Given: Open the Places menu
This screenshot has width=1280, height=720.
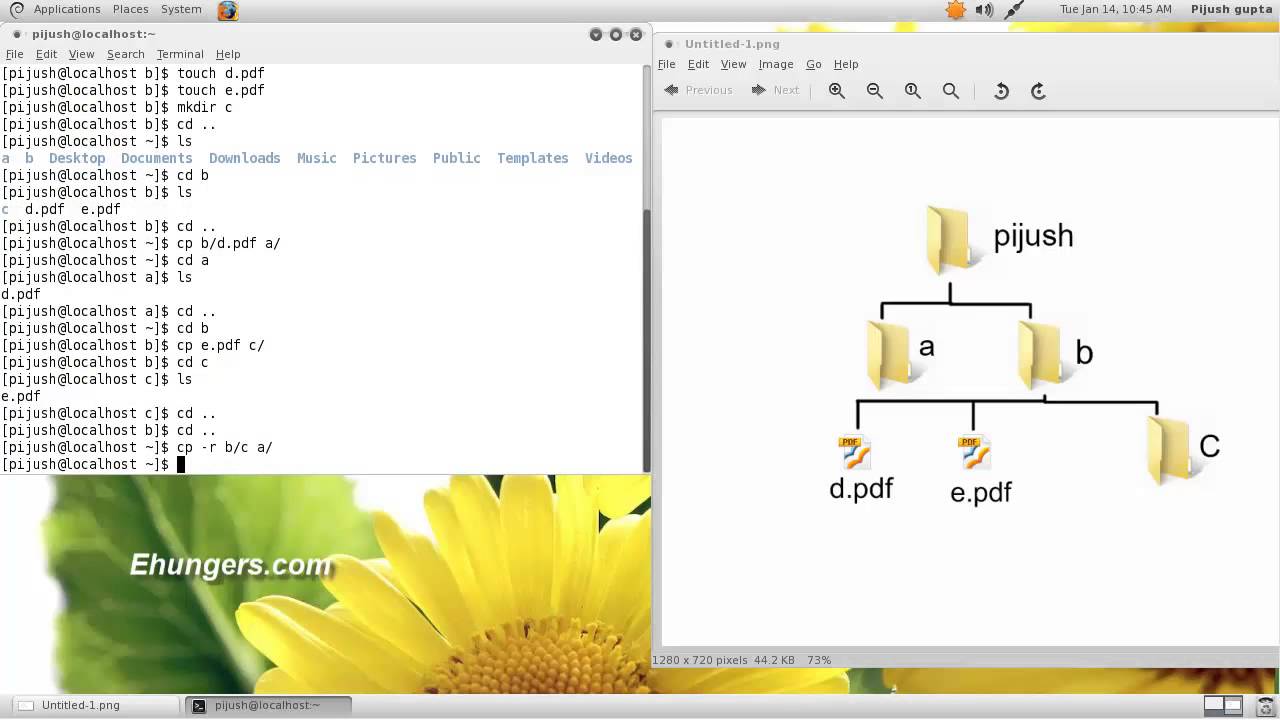Looking at the screenshot, I should 131,9.
